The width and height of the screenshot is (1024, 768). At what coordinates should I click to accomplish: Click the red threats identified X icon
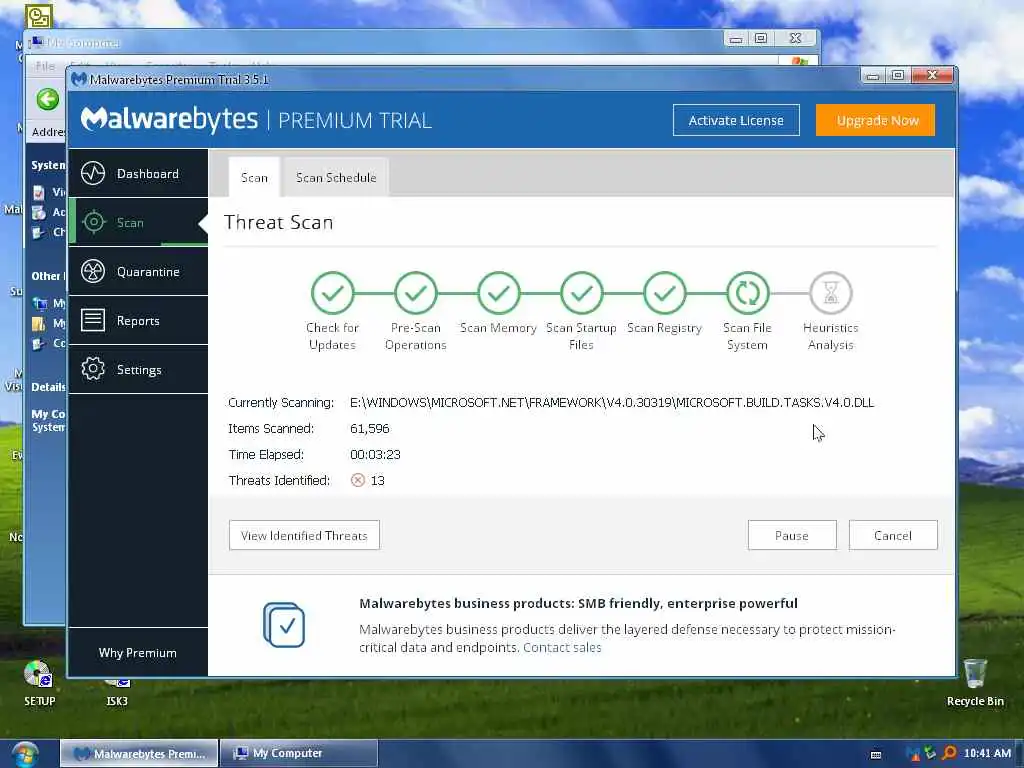(x=357, y=481)
